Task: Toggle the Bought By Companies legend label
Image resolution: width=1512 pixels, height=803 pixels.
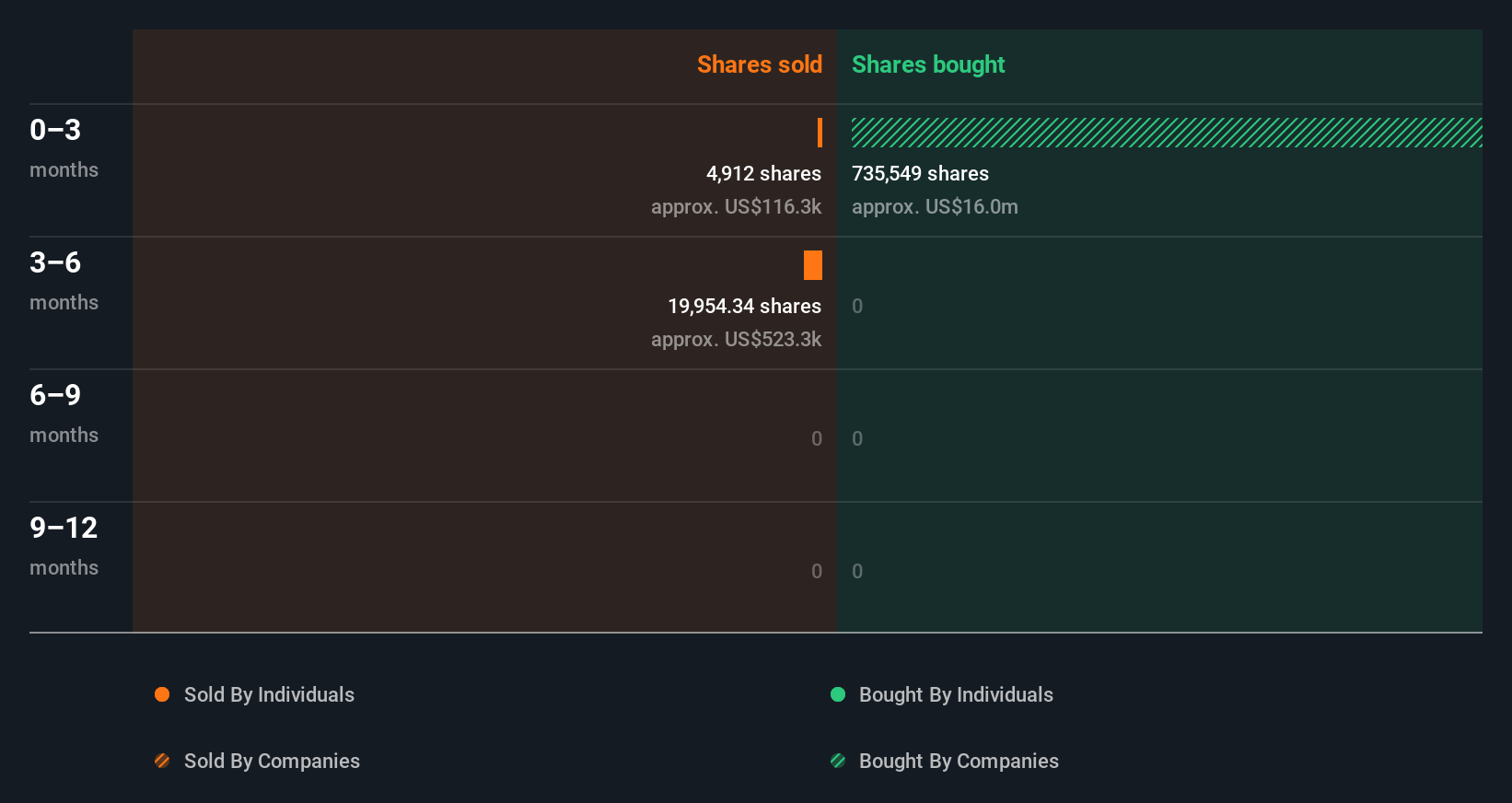Action: pos(959,761)
